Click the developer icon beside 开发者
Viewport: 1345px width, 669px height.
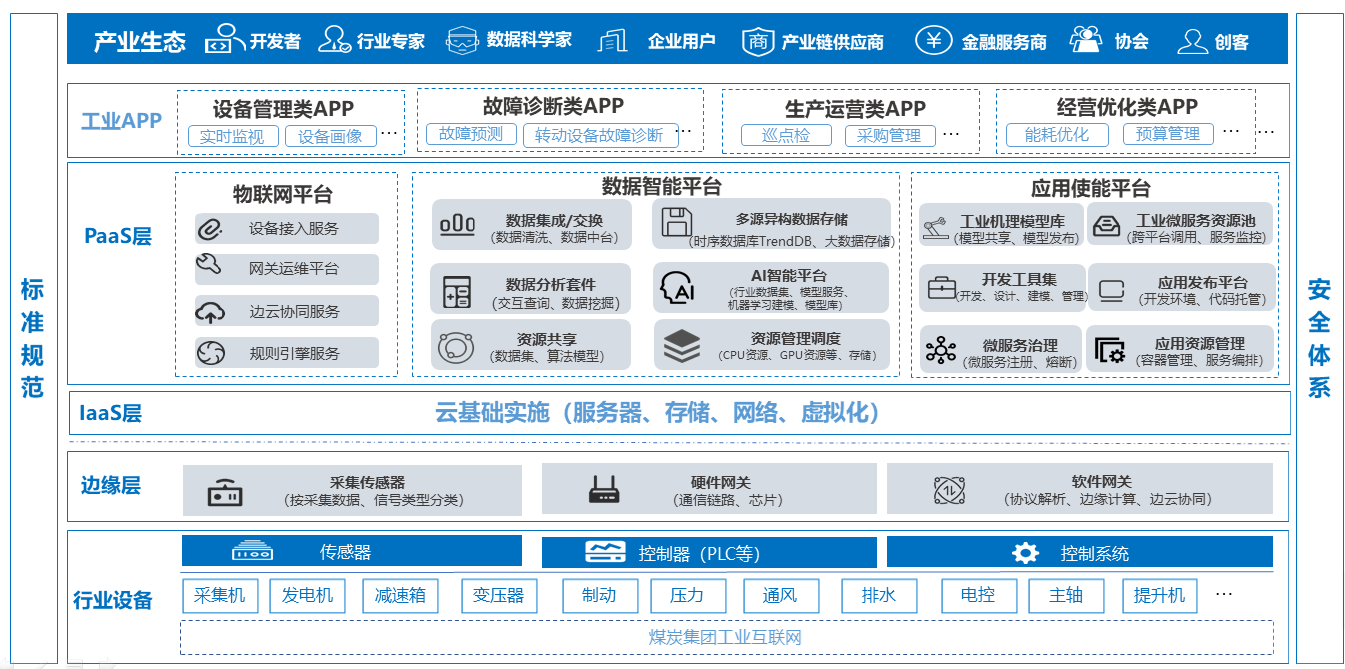(225, 41)
